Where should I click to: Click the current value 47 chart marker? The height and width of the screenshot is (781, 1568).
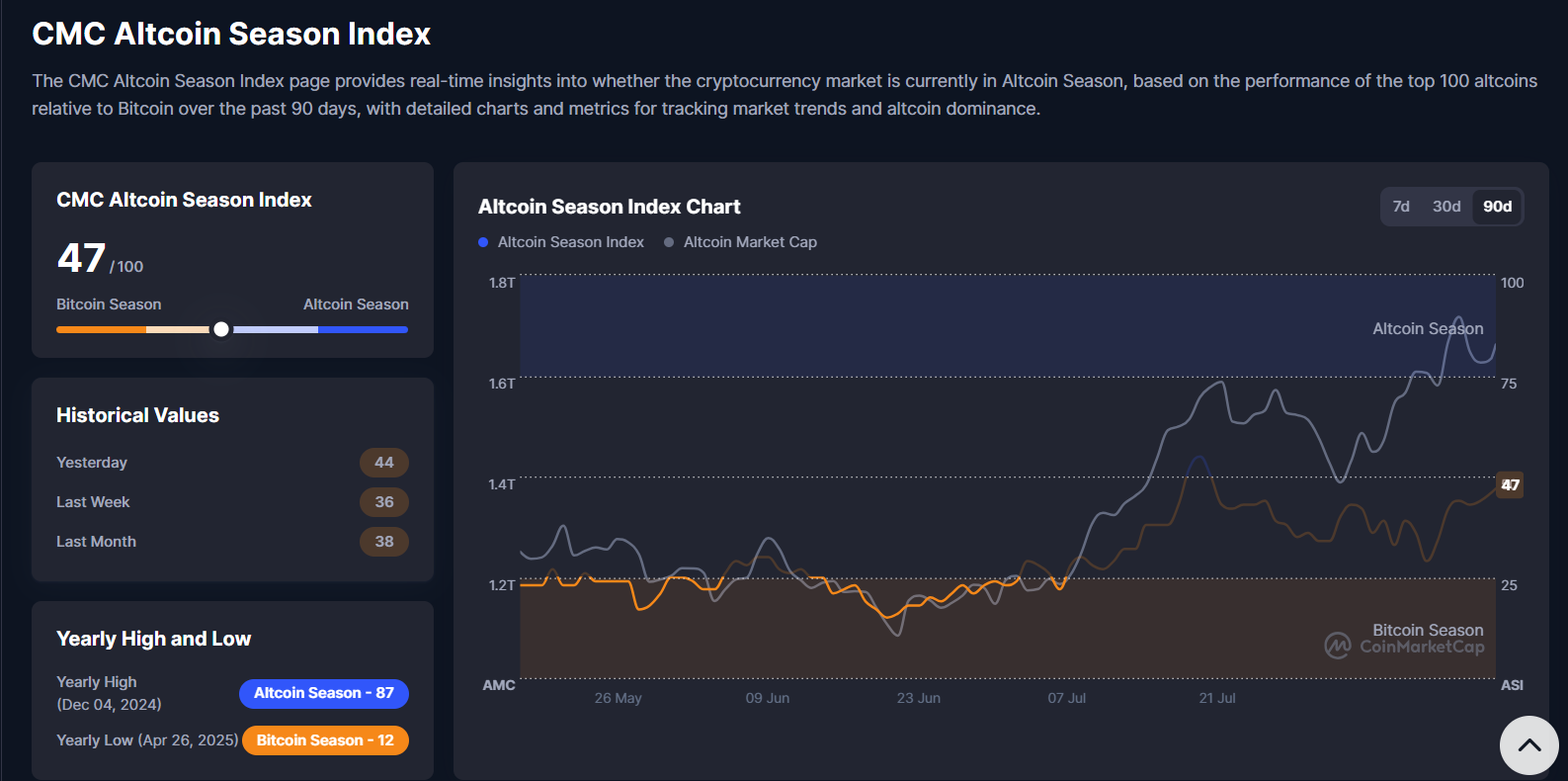point(1510,484)
